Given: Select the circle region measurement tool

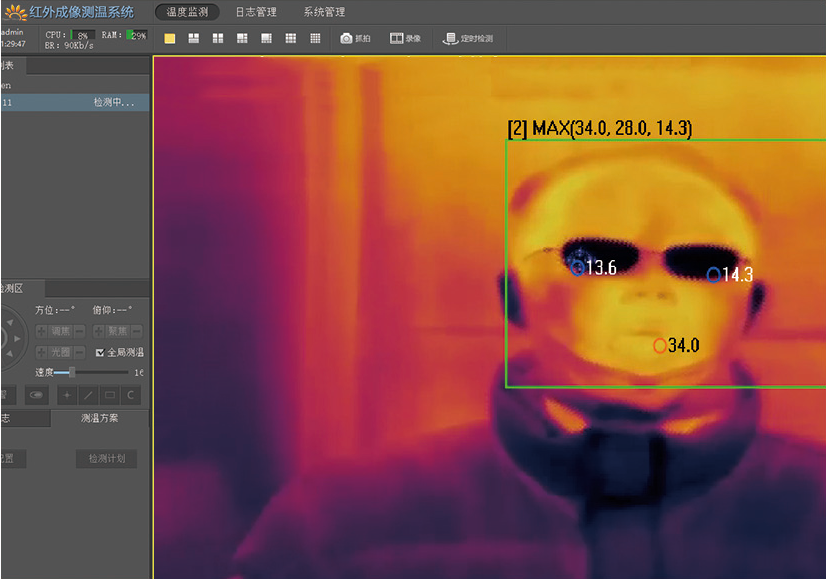Looking at the screenshot, I should 130,396.
